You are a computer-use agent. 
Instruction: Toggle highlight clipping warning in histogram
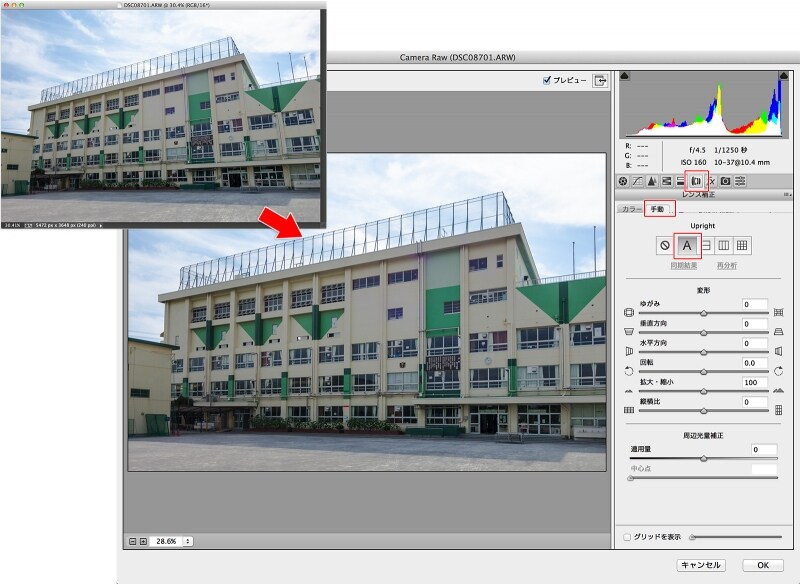(x=784, y=76)
